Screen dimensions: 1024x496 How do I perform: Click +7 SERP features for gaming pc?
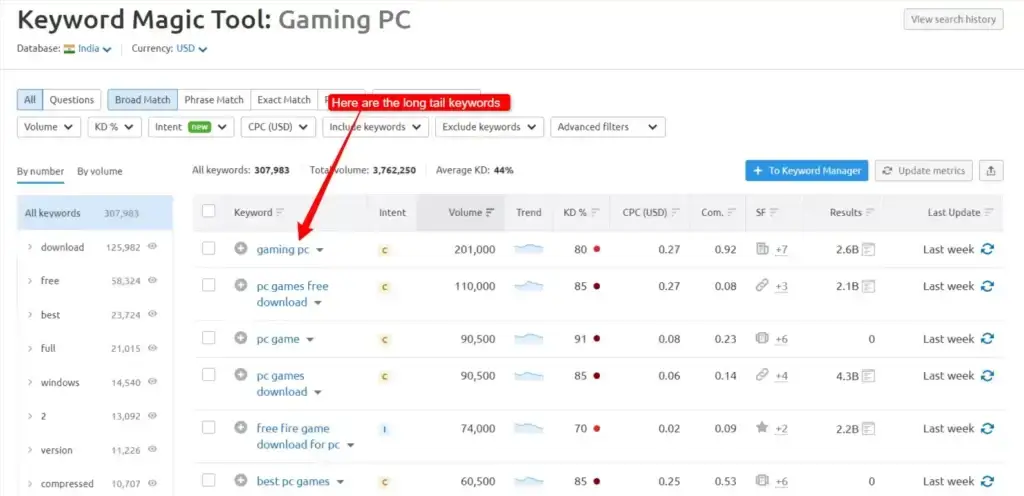tap(781, 249)
